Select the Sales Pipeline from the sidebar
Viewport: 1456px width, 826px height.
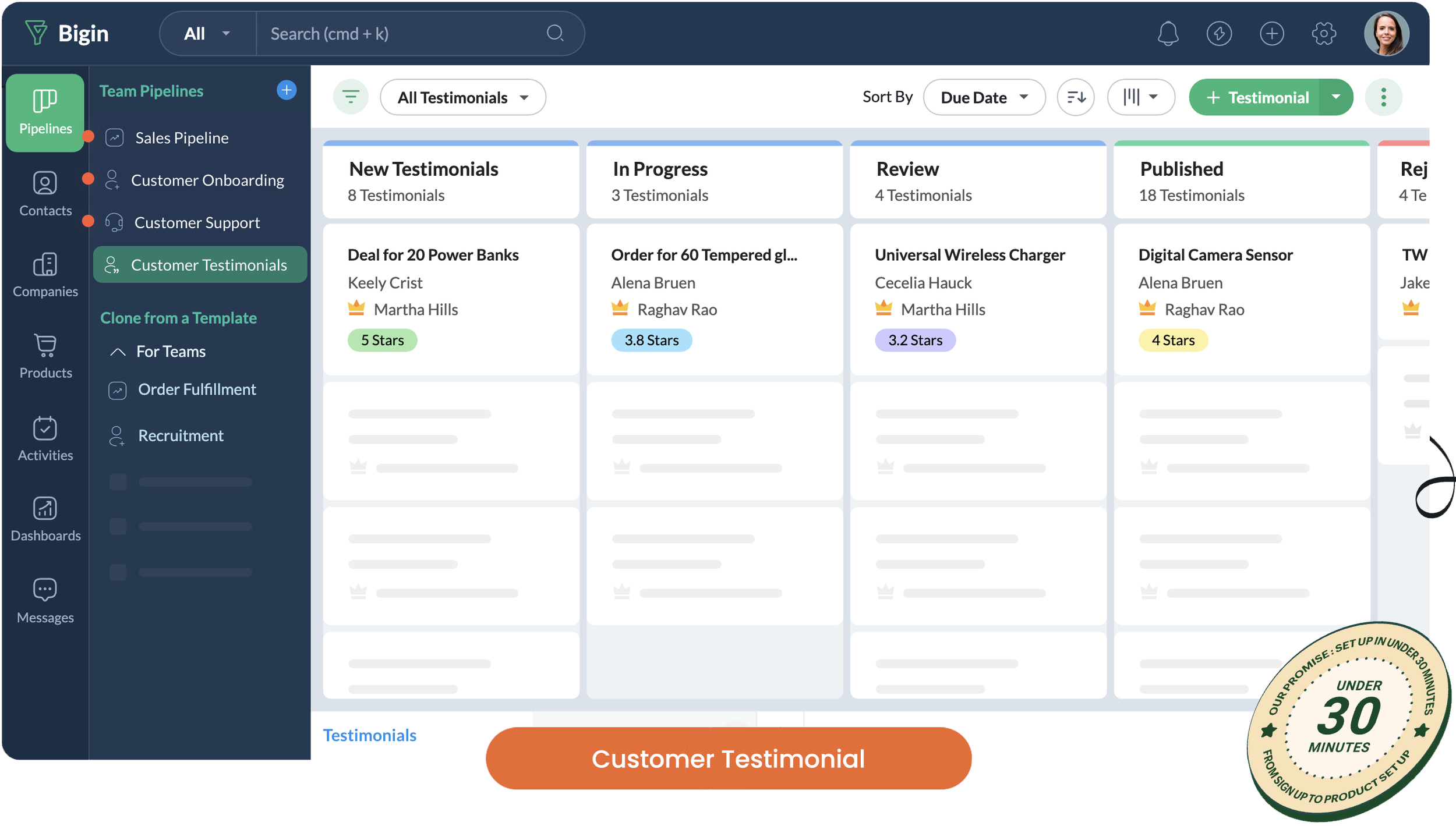(x=181, y=137)
